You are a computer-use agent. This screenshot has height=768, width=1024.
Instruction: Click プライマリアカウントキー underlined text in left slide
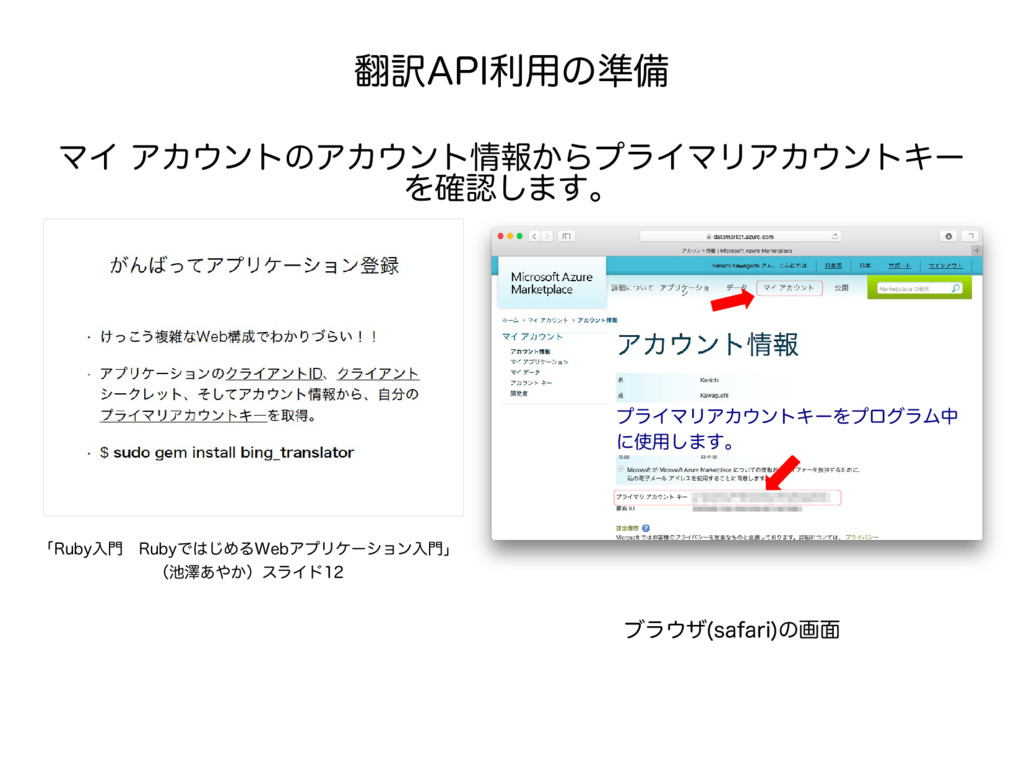pyautogui.click(x=184, y=415)
